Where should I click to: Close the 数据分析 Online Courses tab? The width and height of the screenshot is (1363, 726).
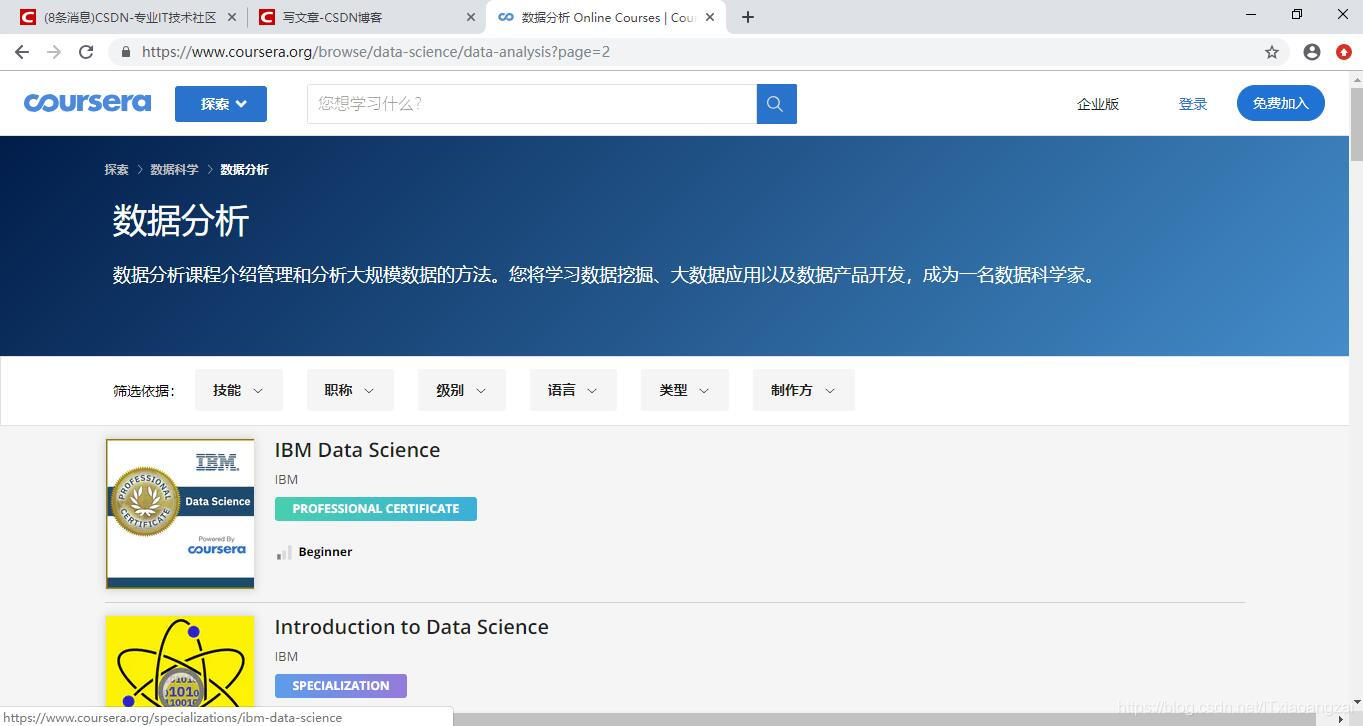710,17
